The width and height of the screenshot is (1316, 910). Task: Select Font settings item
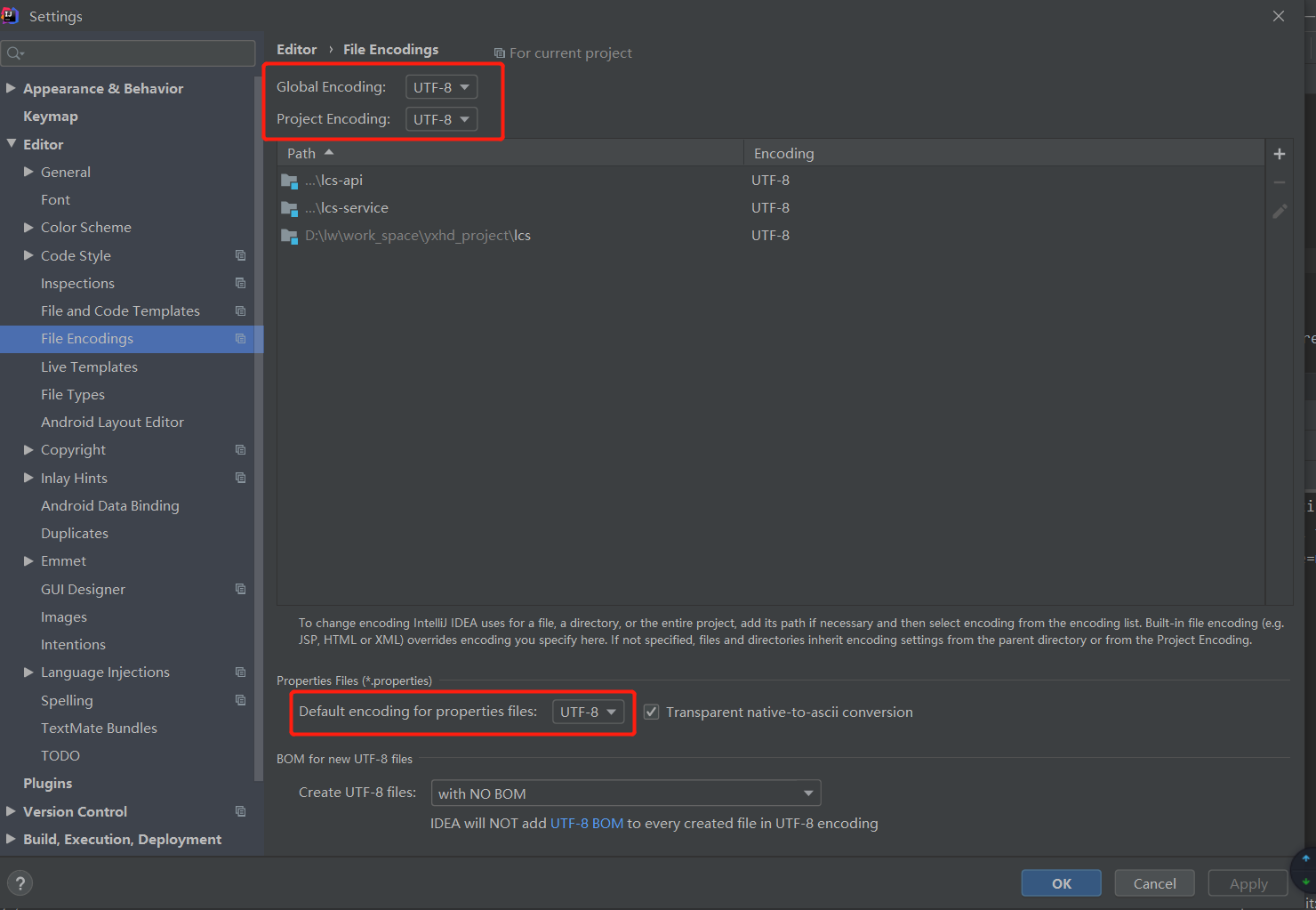(x=55, y=200)
